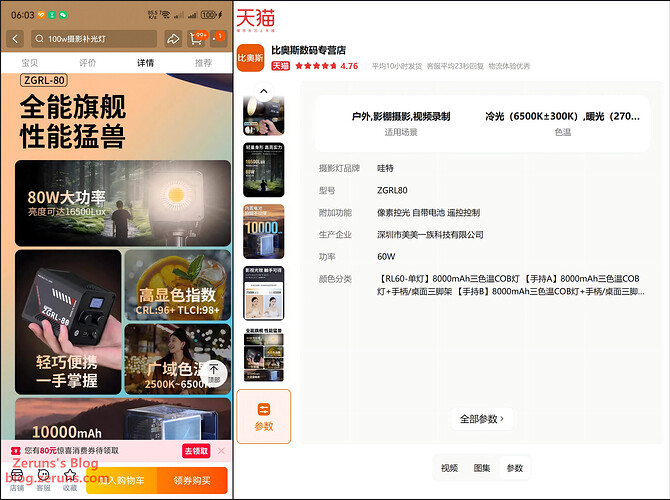Screen dimensions: 670x500
Task: Tap the back arrow beside search bar
Action: tap(16, 39)
